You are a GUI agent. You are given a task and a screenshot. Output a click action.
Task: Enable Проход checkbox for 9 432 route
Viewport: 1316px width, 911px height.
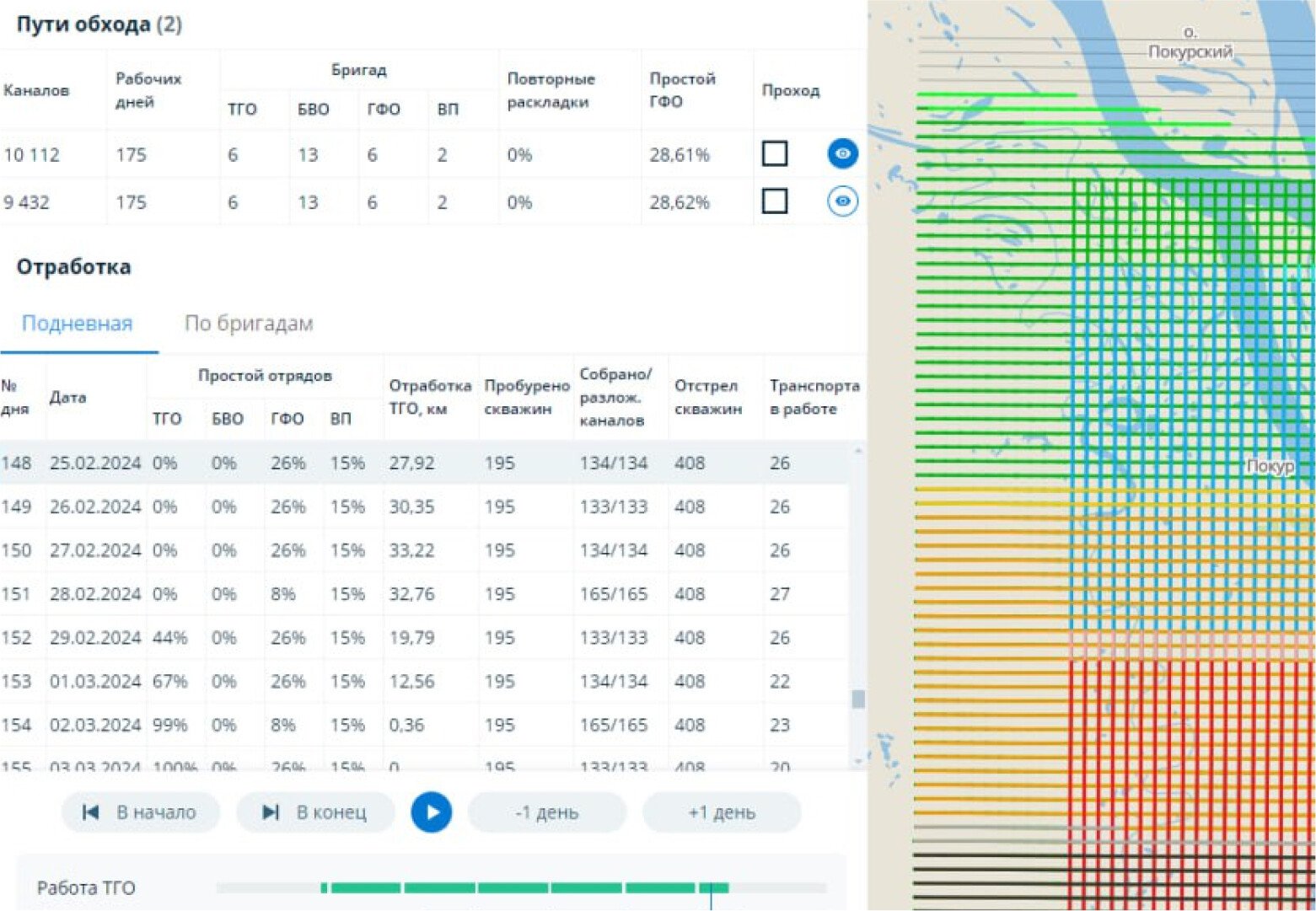tap(774, 201)
